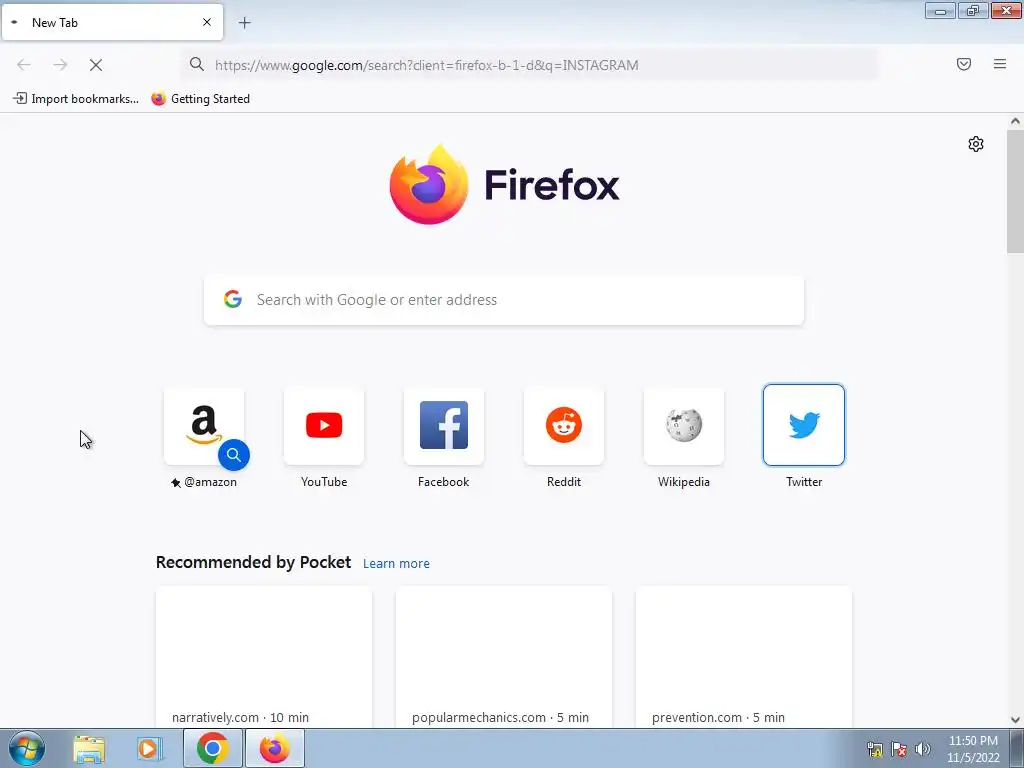The height and width of the screenshot is (768, 1024).
Task: Open the Action Center flag tray icon
Action: pos(899,749)
